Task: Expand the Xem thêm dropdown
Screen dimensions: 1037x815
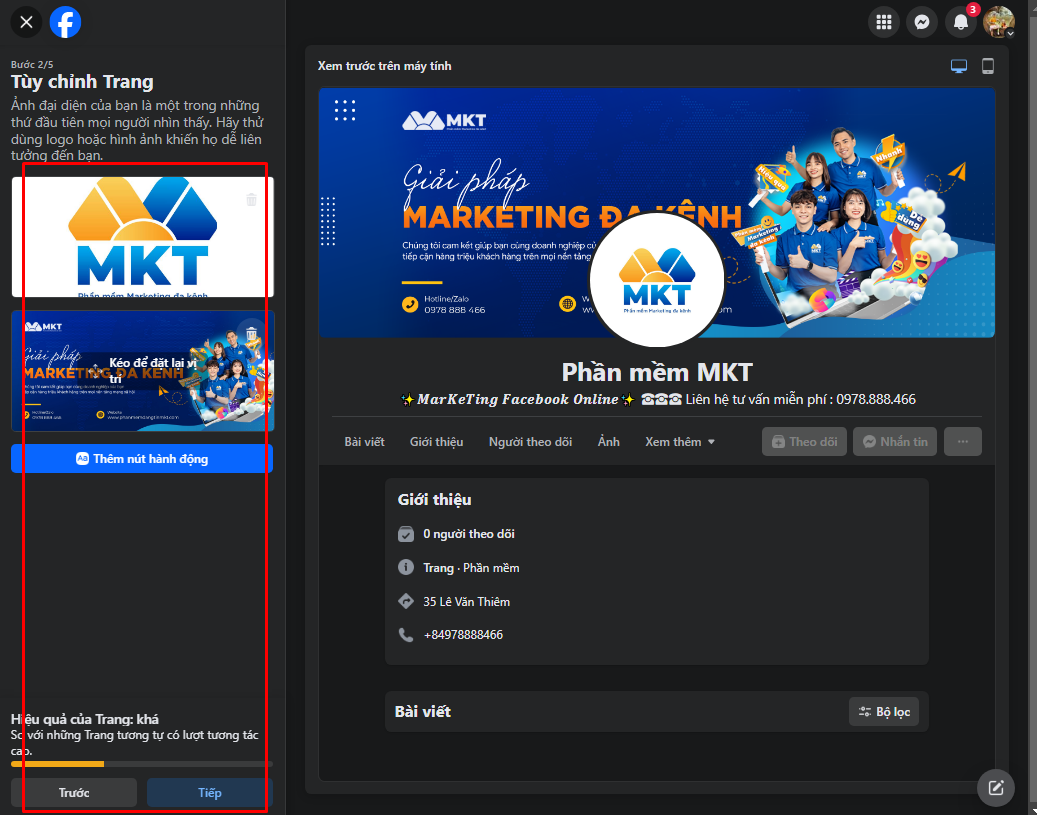Action: click(680, 442)
